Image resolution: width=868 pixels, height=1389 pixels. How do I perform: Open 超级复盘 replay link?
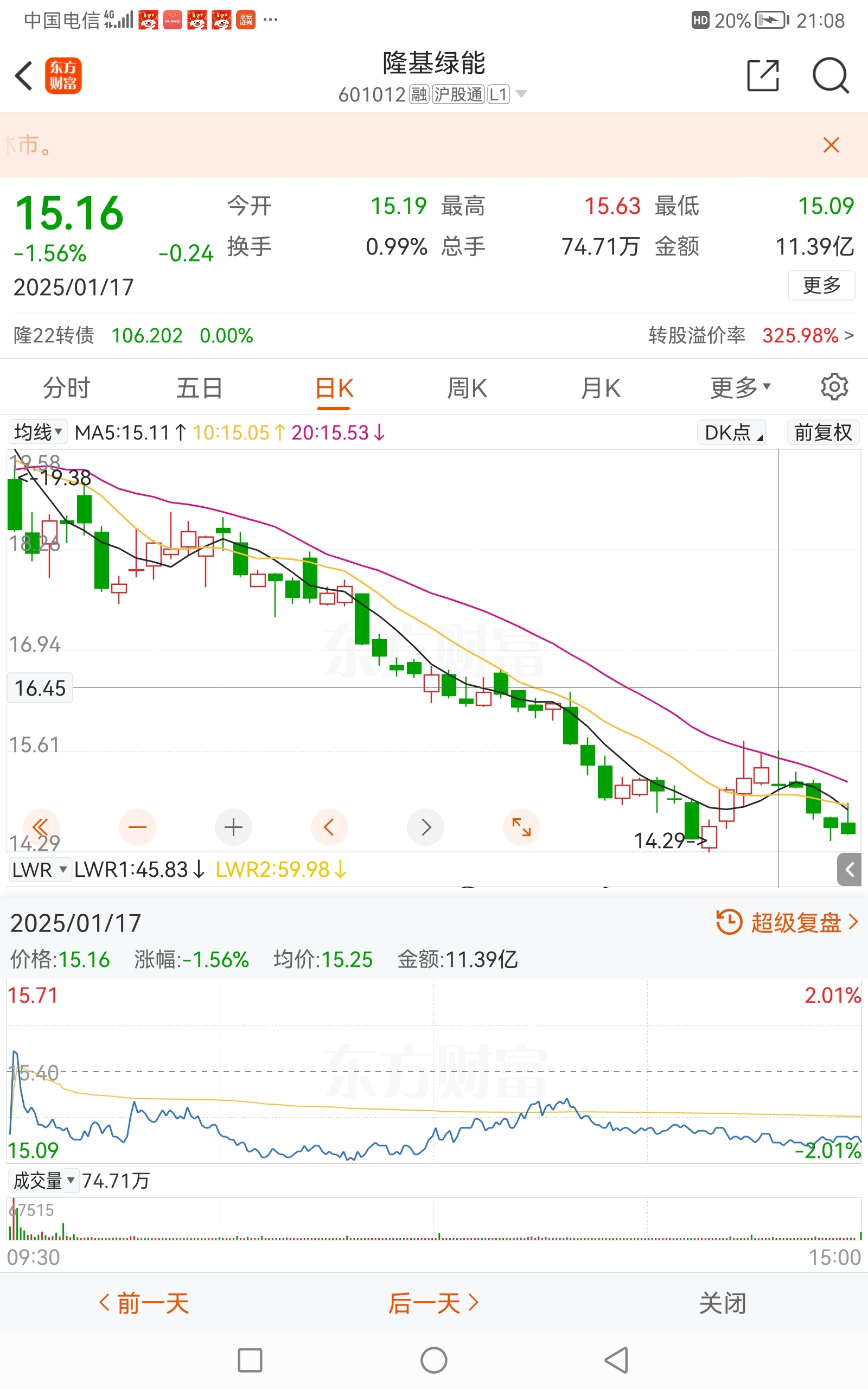coord(787,923)
